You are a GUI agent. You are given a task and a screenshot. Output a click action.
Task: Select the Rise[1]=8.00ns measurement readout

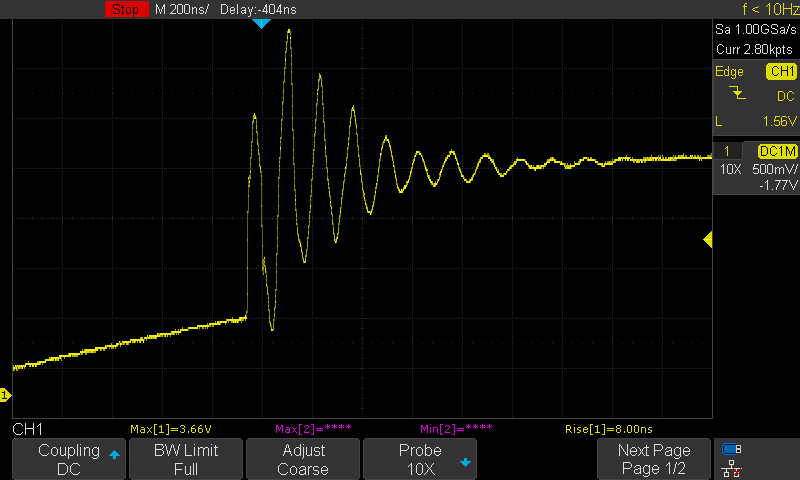[x=607, y=429]
